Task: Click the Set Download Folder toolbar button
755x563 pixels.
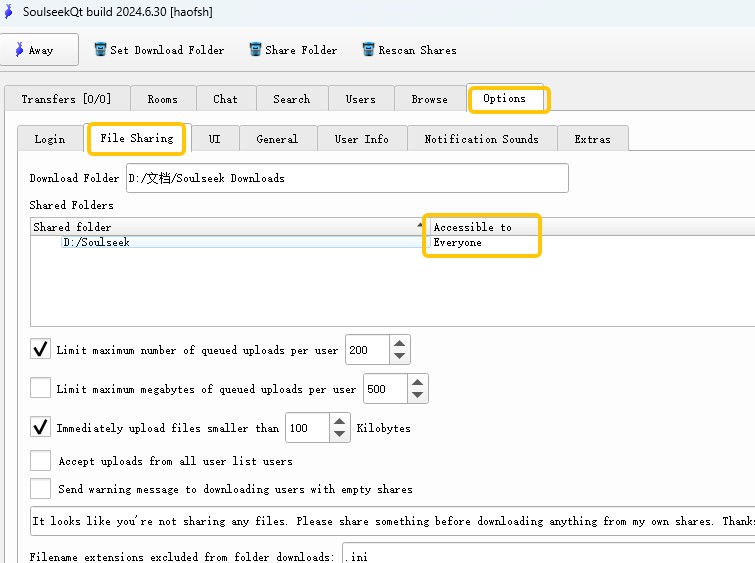Action: click(x=159, y=50)
